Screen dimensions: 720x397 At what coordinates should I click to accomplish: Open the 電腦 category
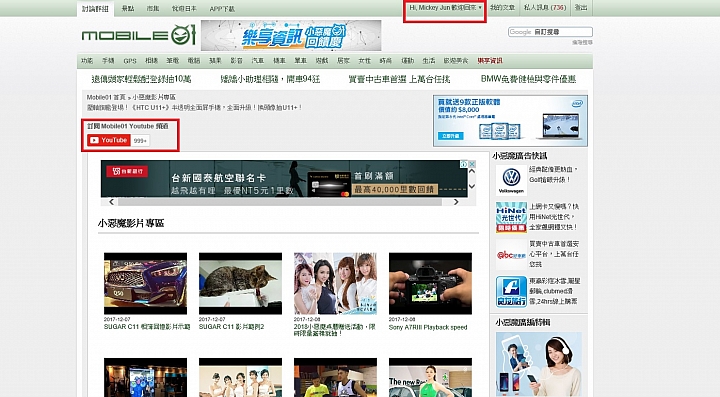click(194, 61)
